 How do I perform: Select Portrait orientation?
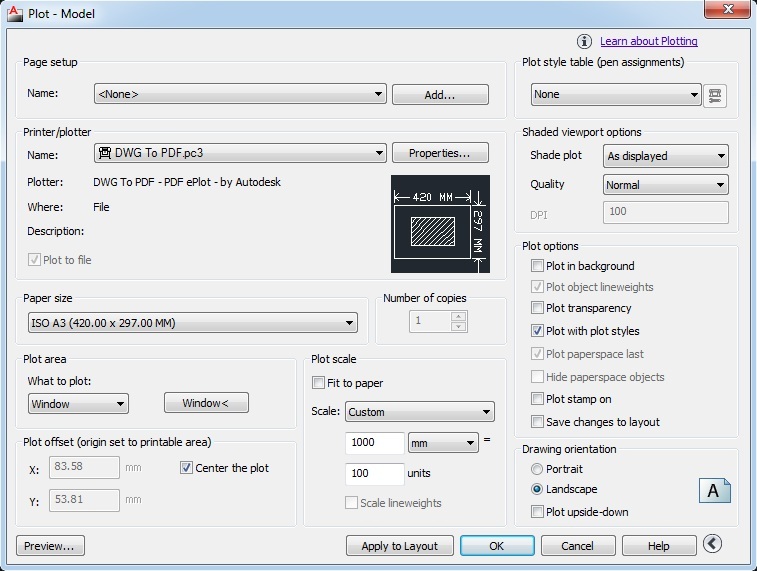pyautogui.click(x=536, y=469)
